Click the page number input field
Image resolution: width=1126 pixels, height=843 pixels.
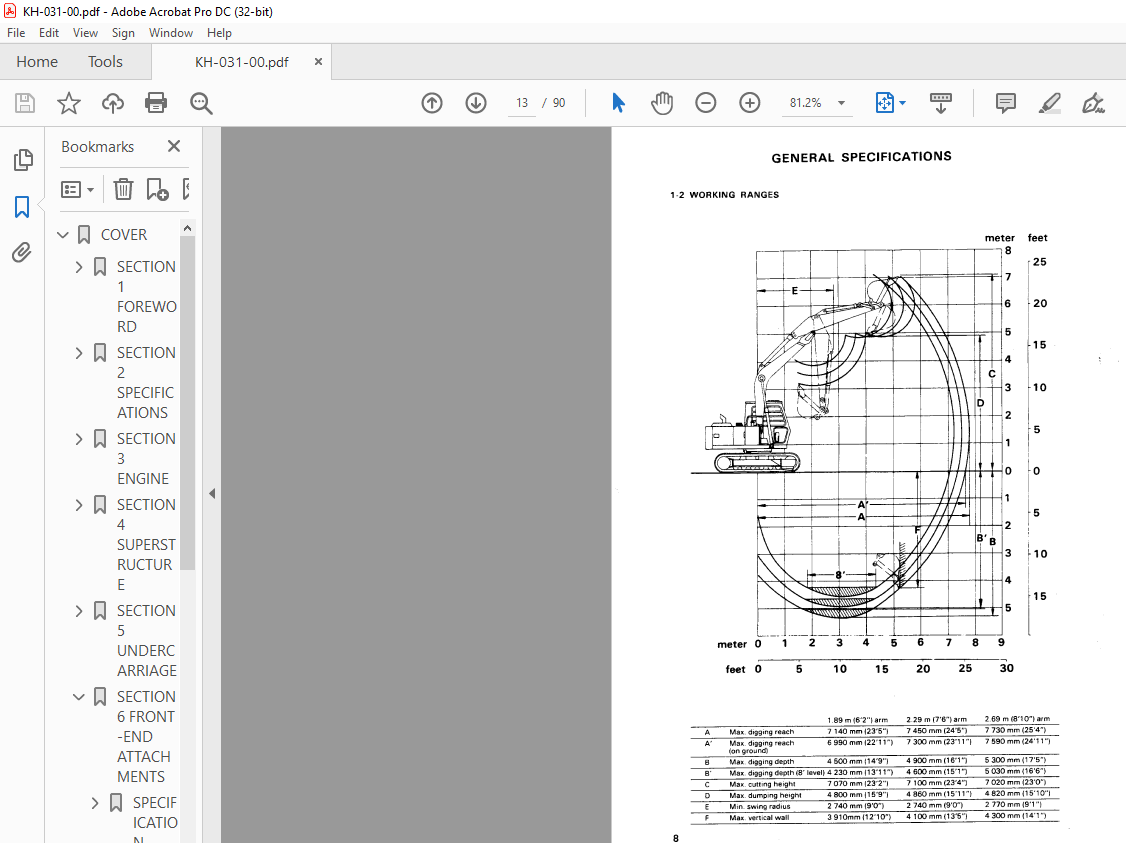point(522,103)
